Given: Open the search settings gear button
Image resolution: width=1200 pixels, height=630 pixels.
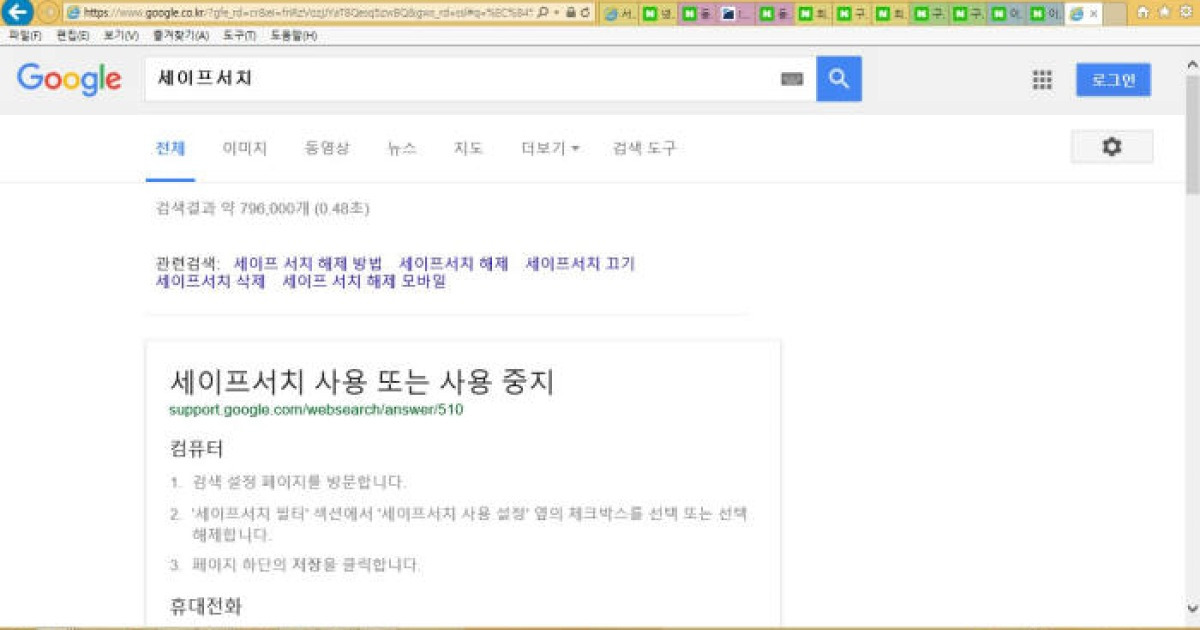Looking at the screenshot, I should tap(1112, 147).
